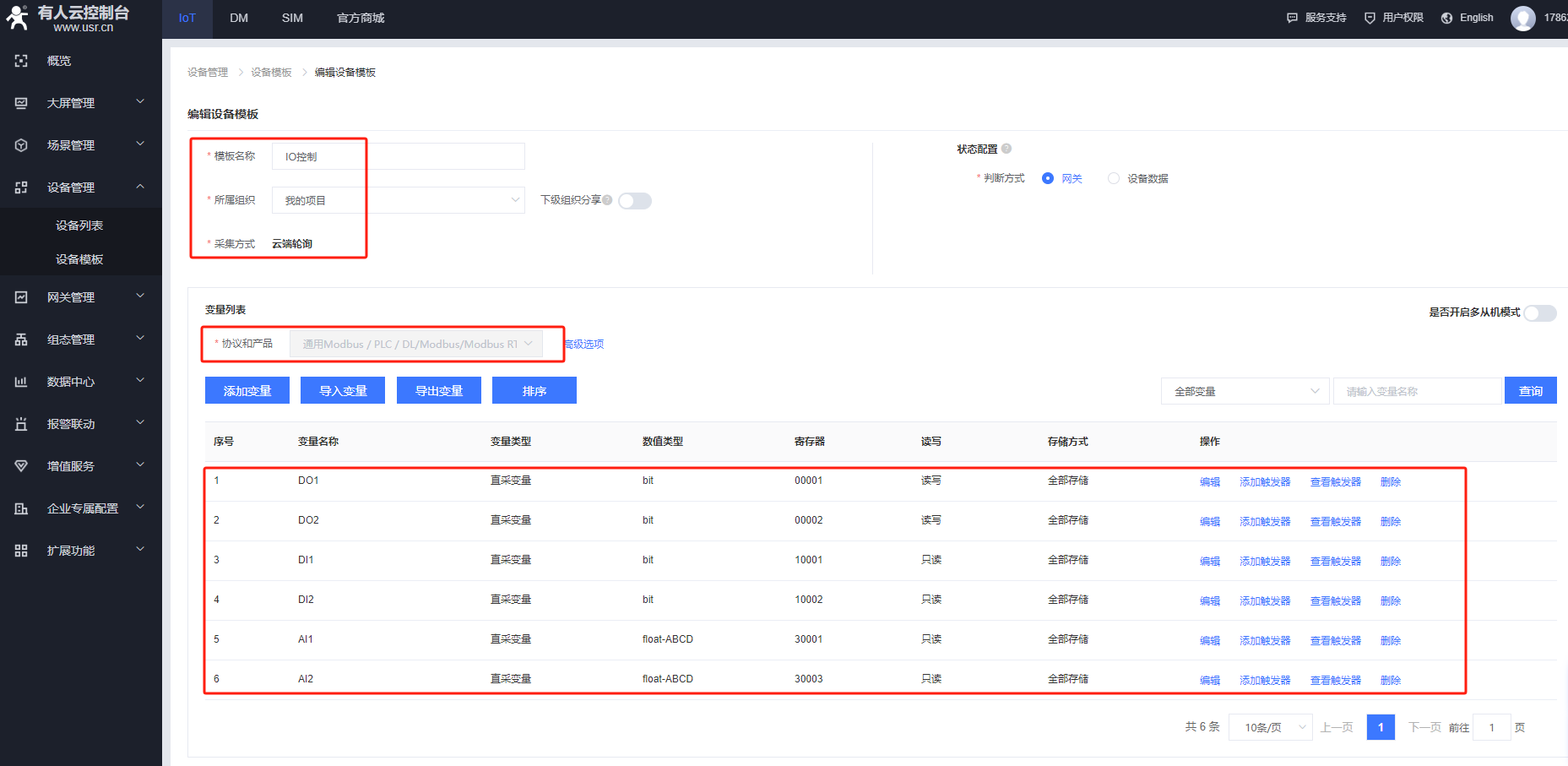Click the 概览 overview icon in sidebar

tap(21, 61)
